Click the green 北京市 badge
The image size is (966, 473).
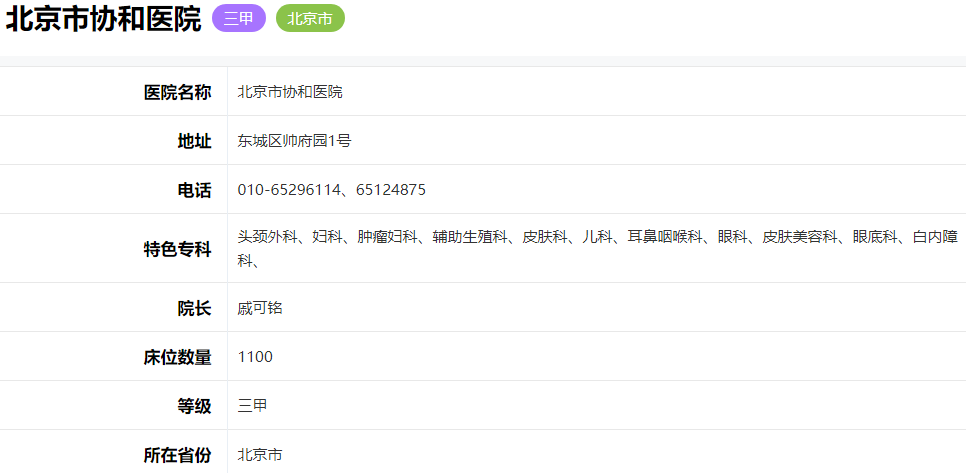tap(310, 18)
